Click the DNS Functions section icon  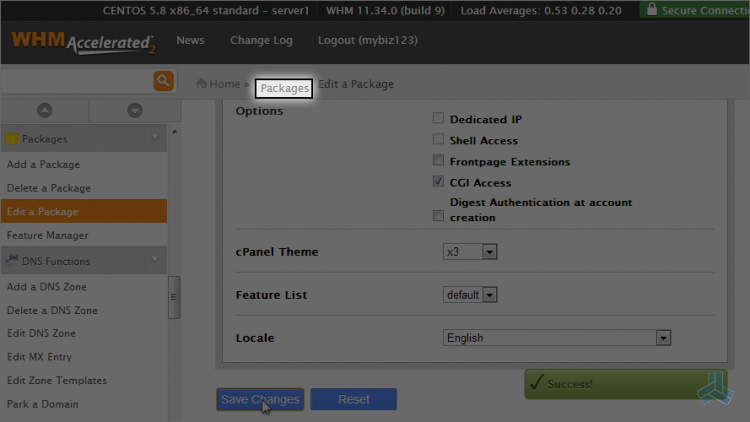(x=12, y=260)
